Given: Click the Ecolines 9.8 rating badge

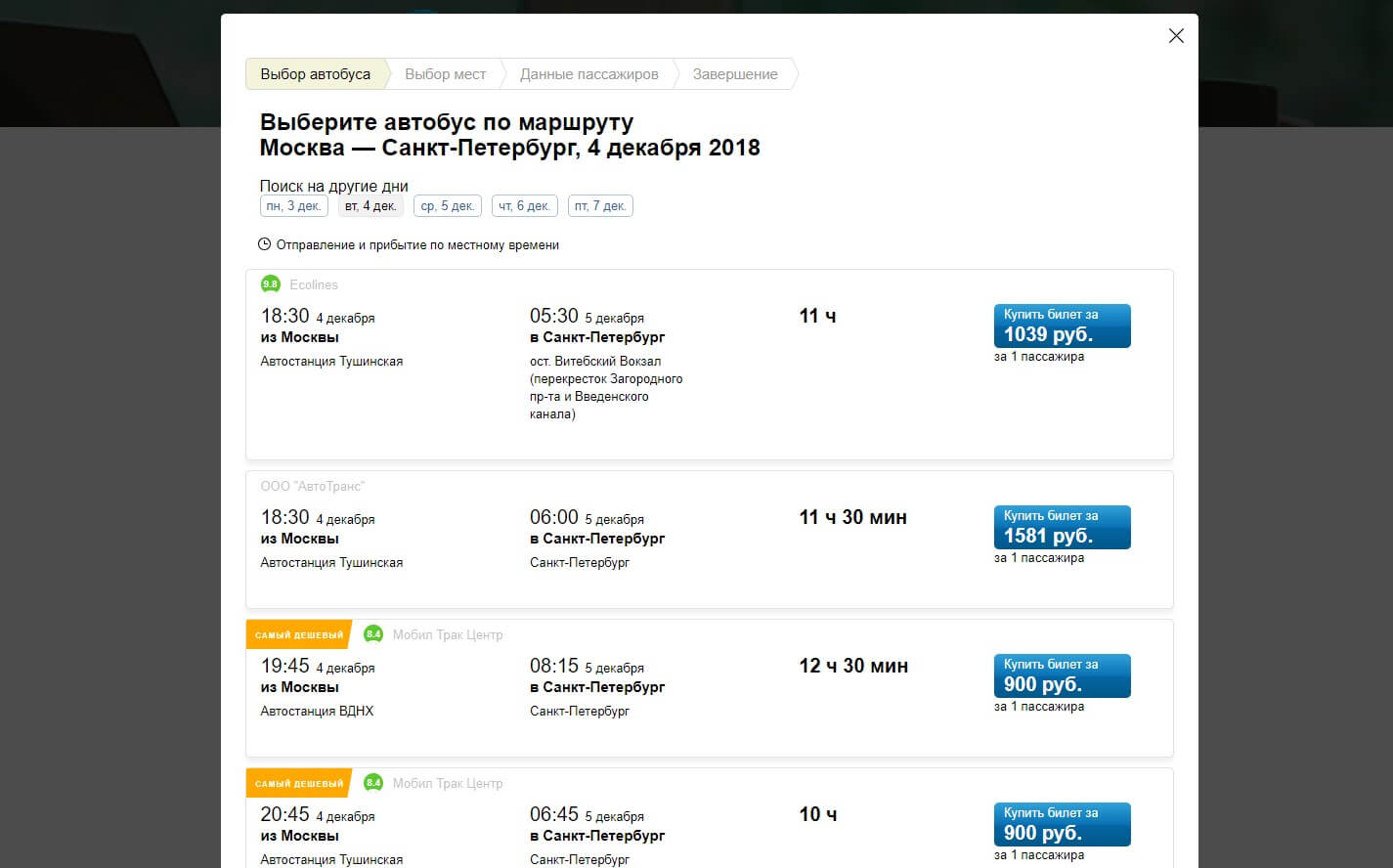Looking at the screenshot, I should point(271,284).
